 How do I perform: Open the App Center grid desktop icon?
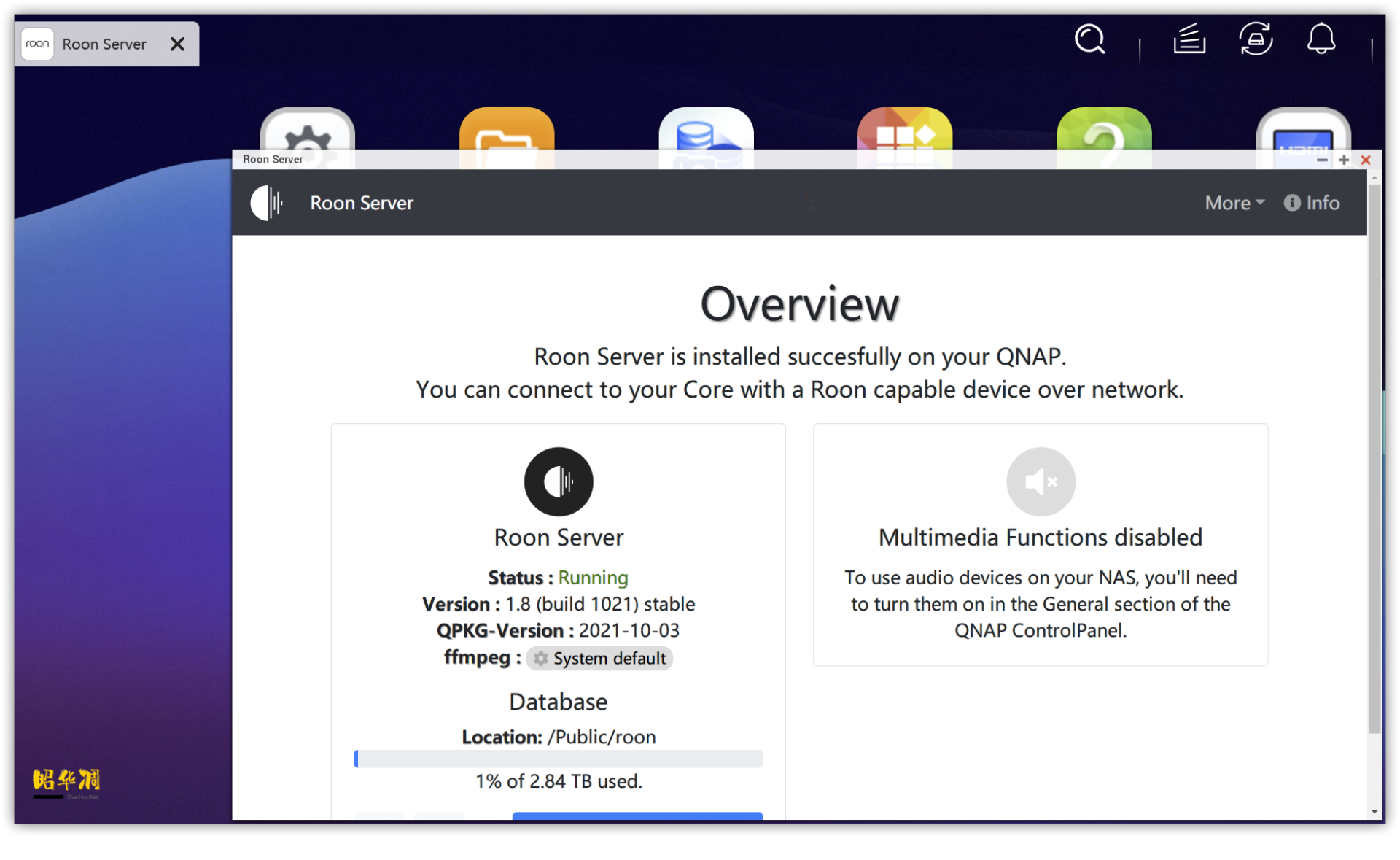905,130
